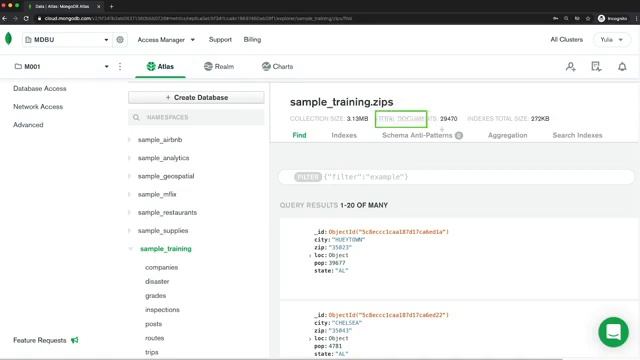Click Feature Requests megaphone icon
The width and height of the screenshot is (640, 360).
tap(75, 340)
